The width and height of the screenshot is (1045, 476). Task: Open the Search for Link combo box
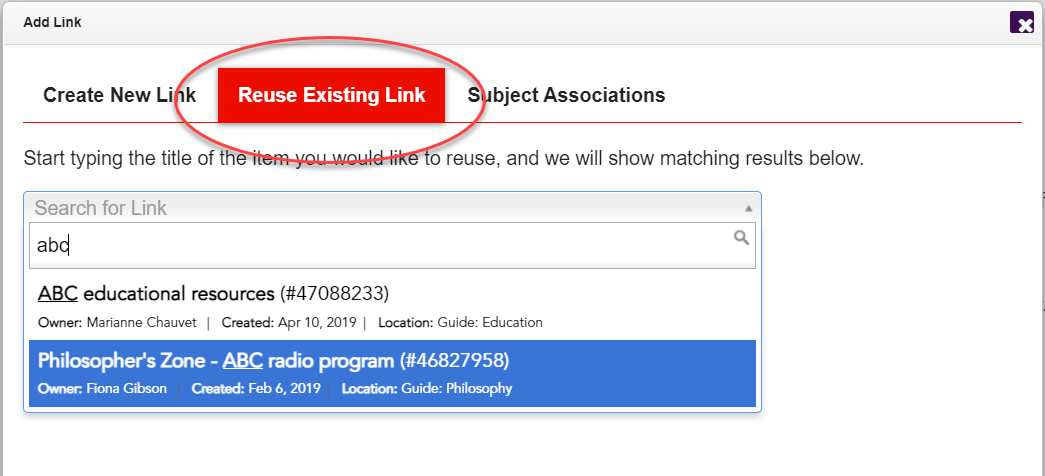390,208
